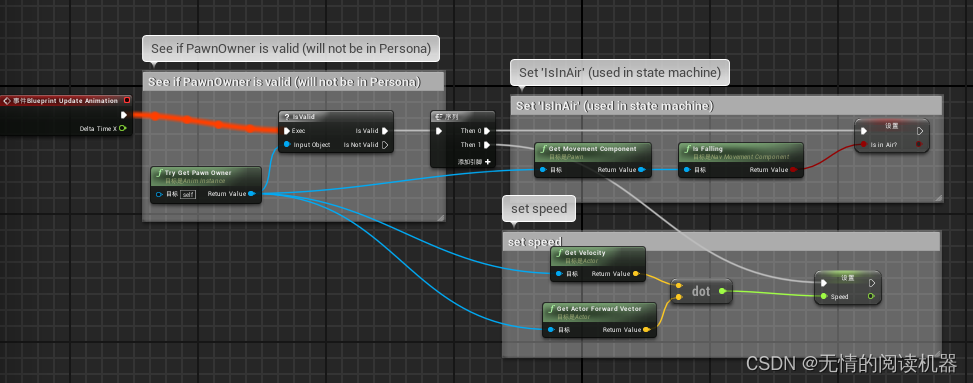
Task: Select the IsValid node title
Action: [x=304, y=116]
